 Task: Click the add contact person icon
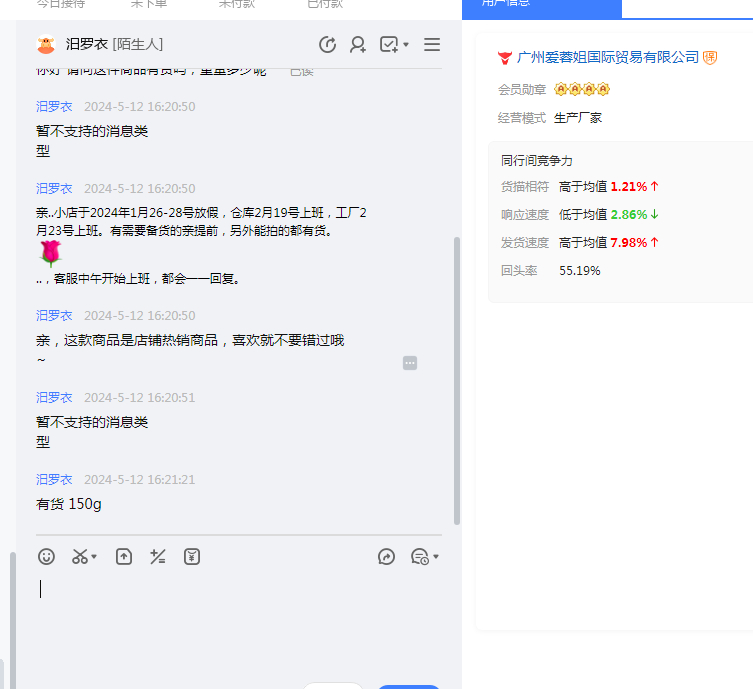[357, 45]
